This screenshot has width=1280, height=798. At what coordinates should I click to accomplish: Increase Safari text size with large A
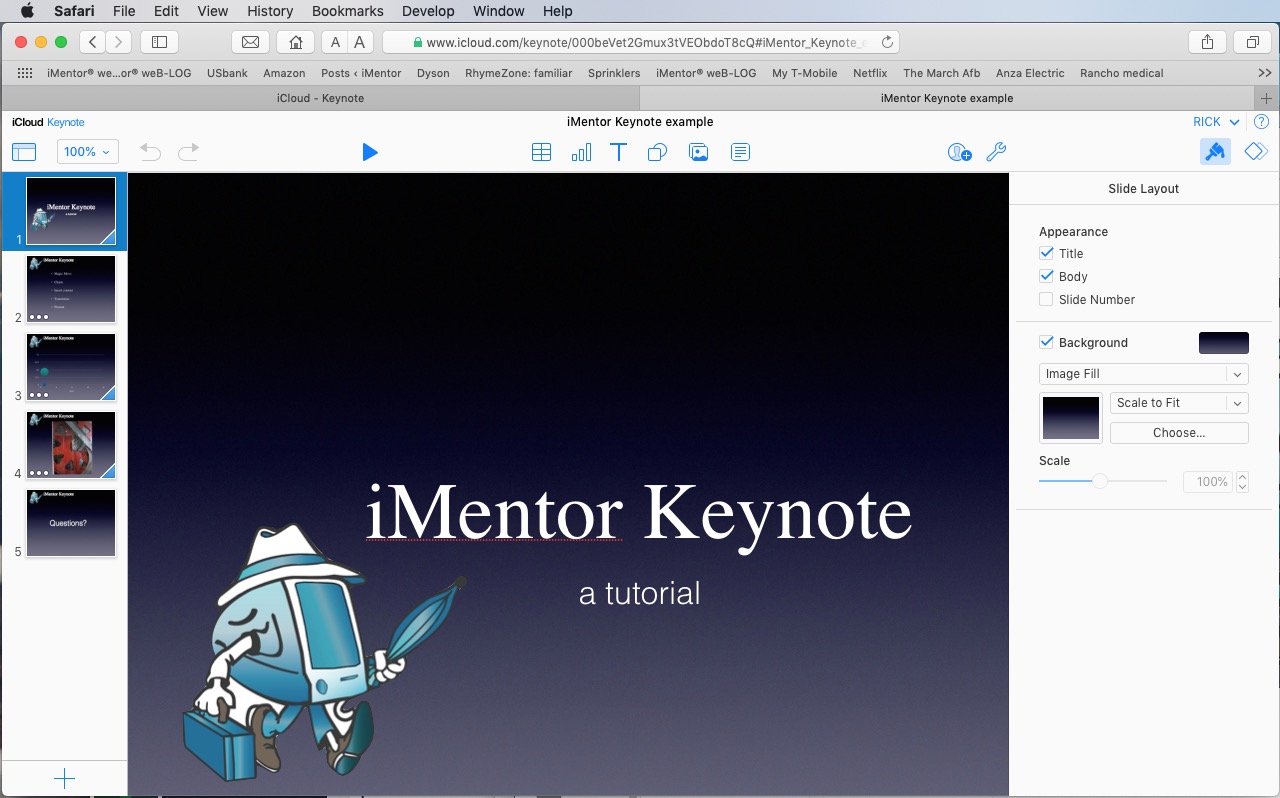click(359, 42)
